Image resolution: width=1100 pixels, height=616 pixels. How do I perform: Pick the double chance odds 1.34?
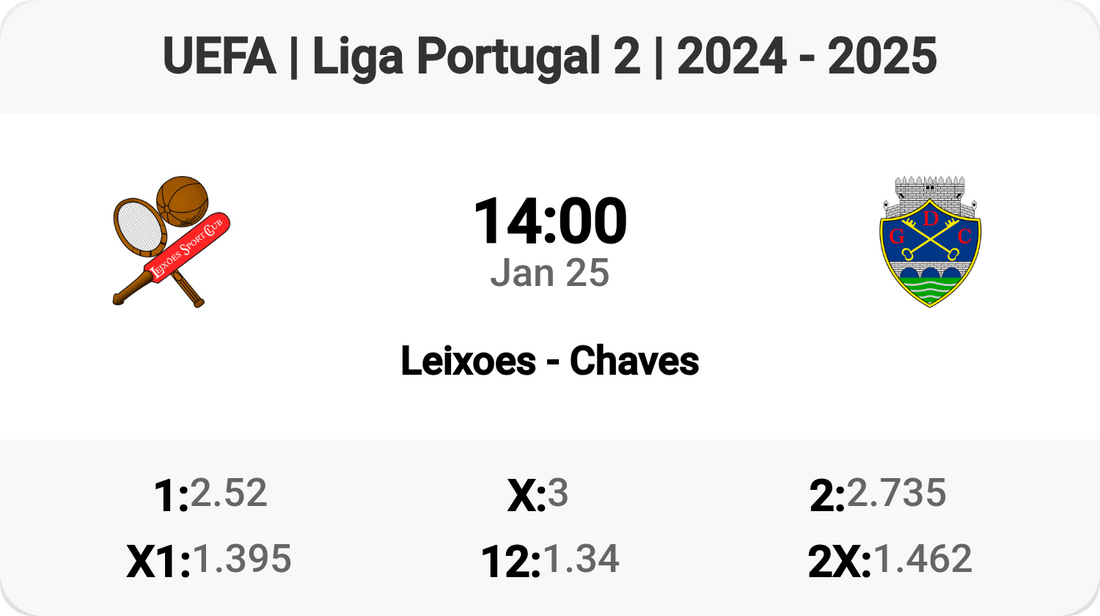coord(579,560)
